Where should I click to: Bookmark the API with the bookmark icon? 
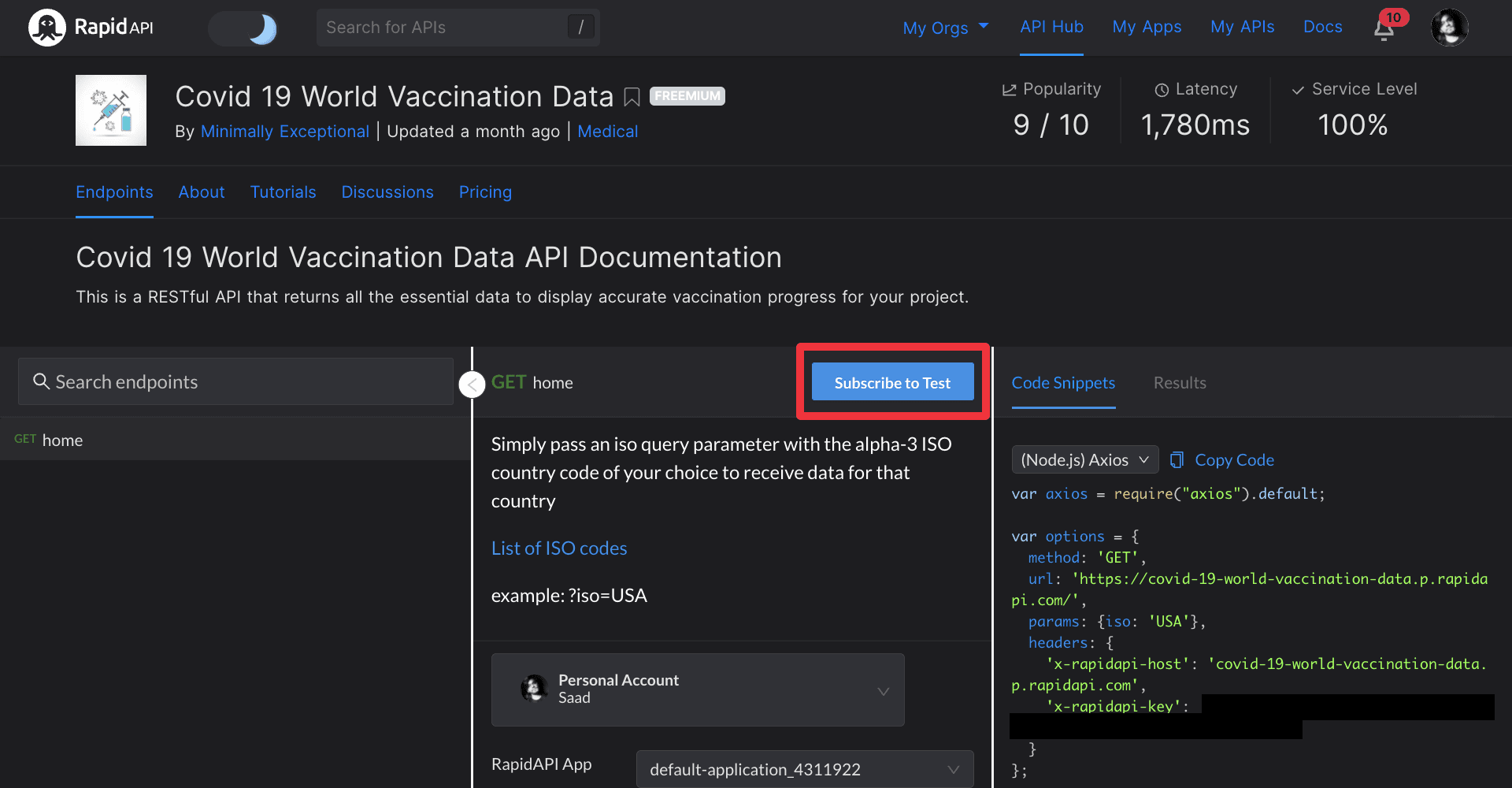point(632,97)
